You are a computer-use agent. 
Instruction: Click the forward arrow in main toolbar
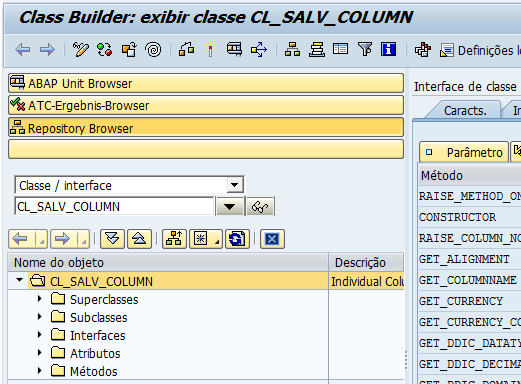(47, 50)
